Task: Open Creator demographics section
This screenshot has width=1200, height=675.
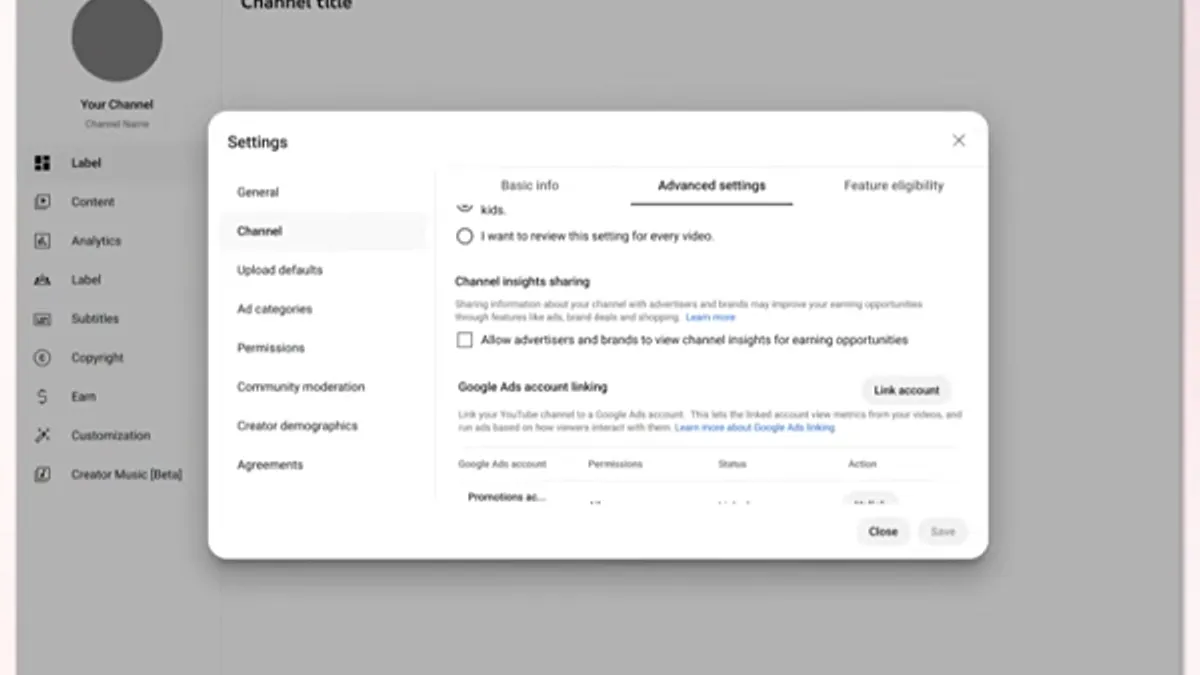Action: pos(297,426)
